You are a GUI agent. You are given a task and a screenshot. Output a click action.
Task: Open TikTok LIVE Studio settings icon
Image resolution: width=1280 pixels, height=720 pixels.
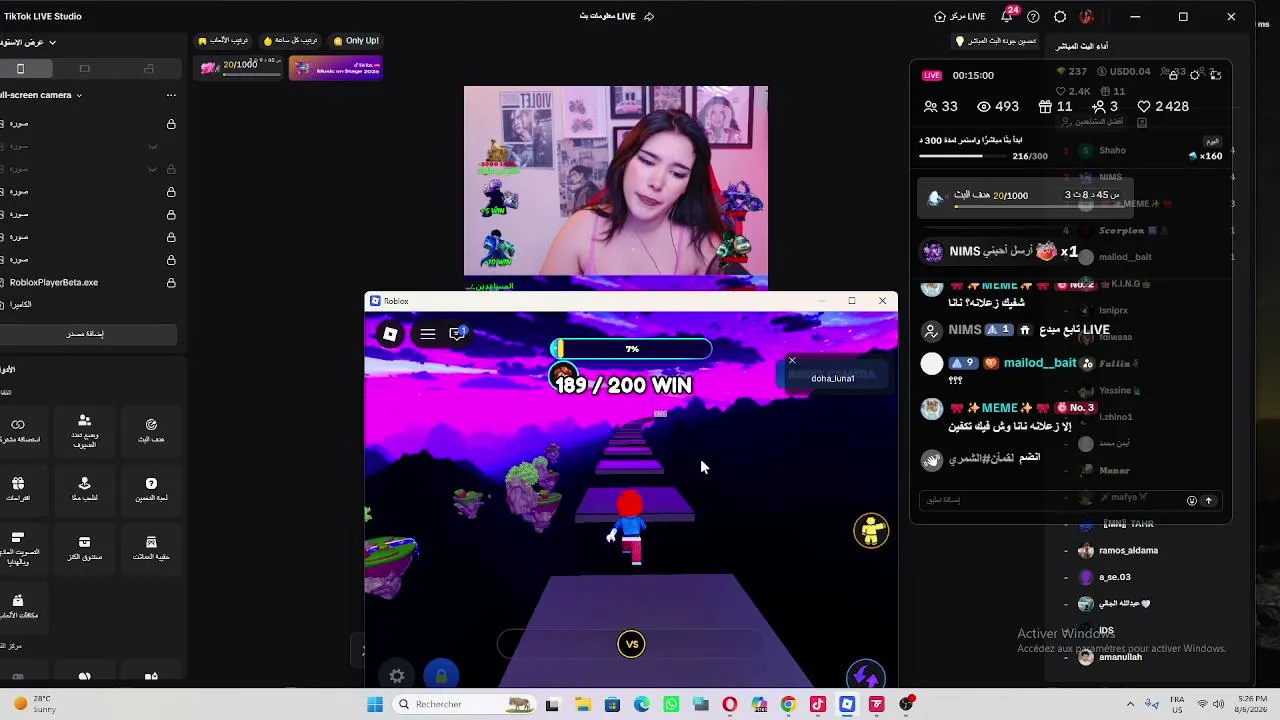click(x=1060, y=16)
